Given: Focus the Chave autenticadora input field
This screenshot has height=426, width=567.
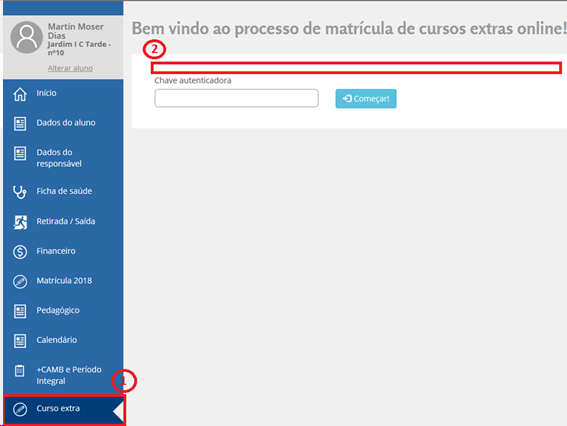Looking at the screenshot, I should (x=236, y=98).
